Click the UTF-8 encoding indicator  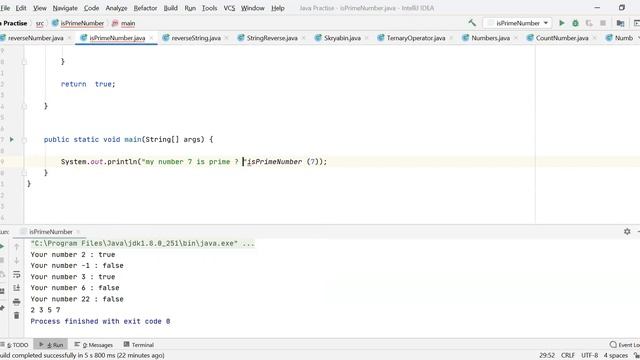point(590,356)
